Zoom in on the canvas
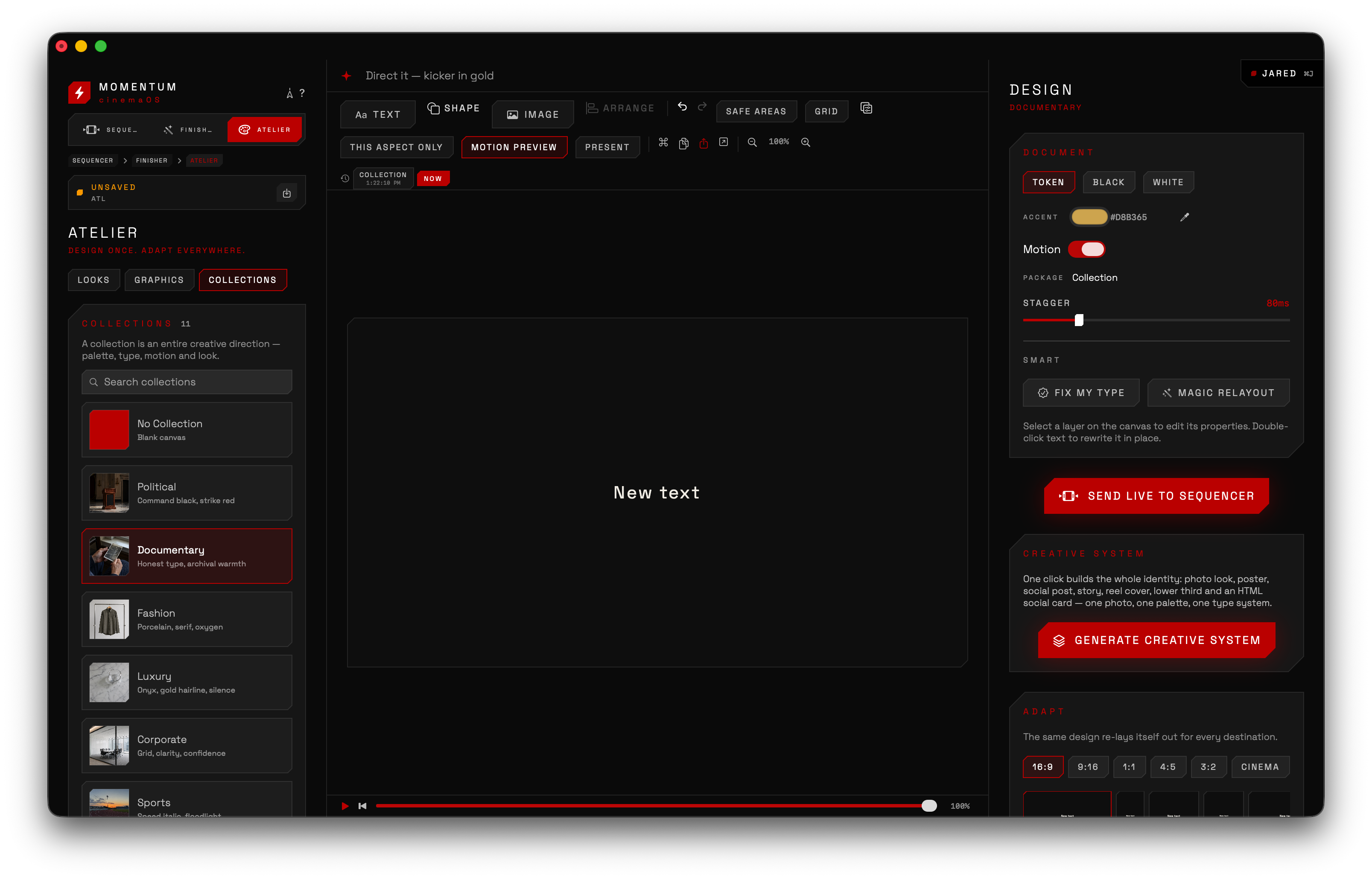Screen dimensions: 1372x880 [806, 142]
